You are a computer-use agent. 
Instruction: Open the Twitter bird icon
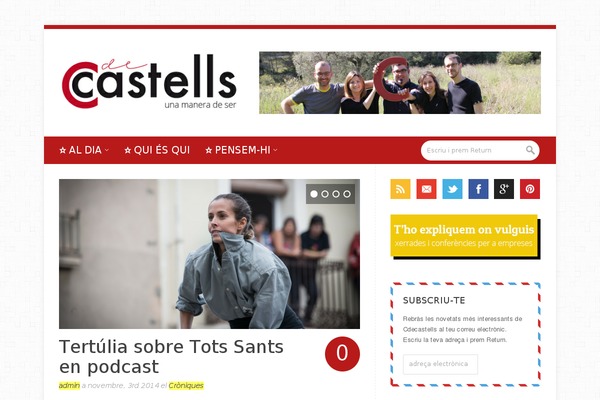tap(452, 189)
